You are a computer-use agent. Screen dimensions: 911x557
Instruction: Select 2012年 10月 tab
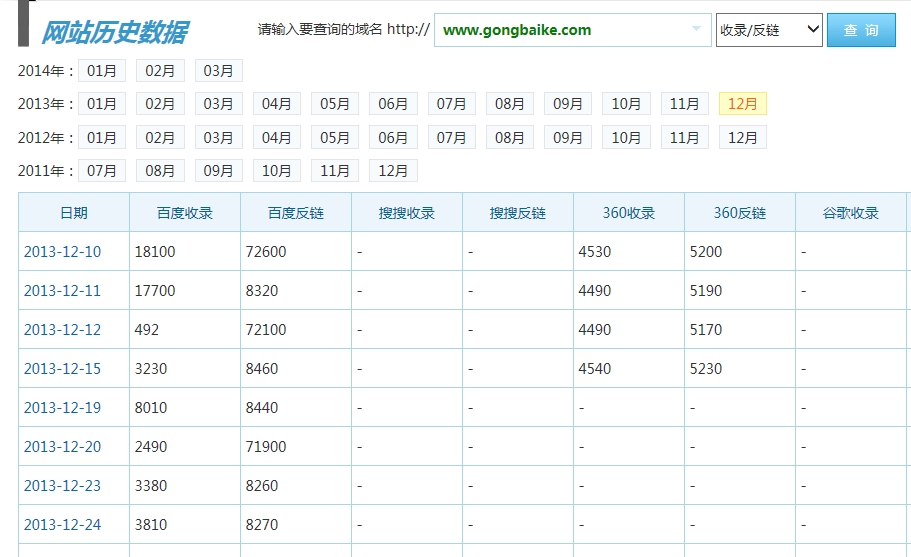(x=626, y=138)
